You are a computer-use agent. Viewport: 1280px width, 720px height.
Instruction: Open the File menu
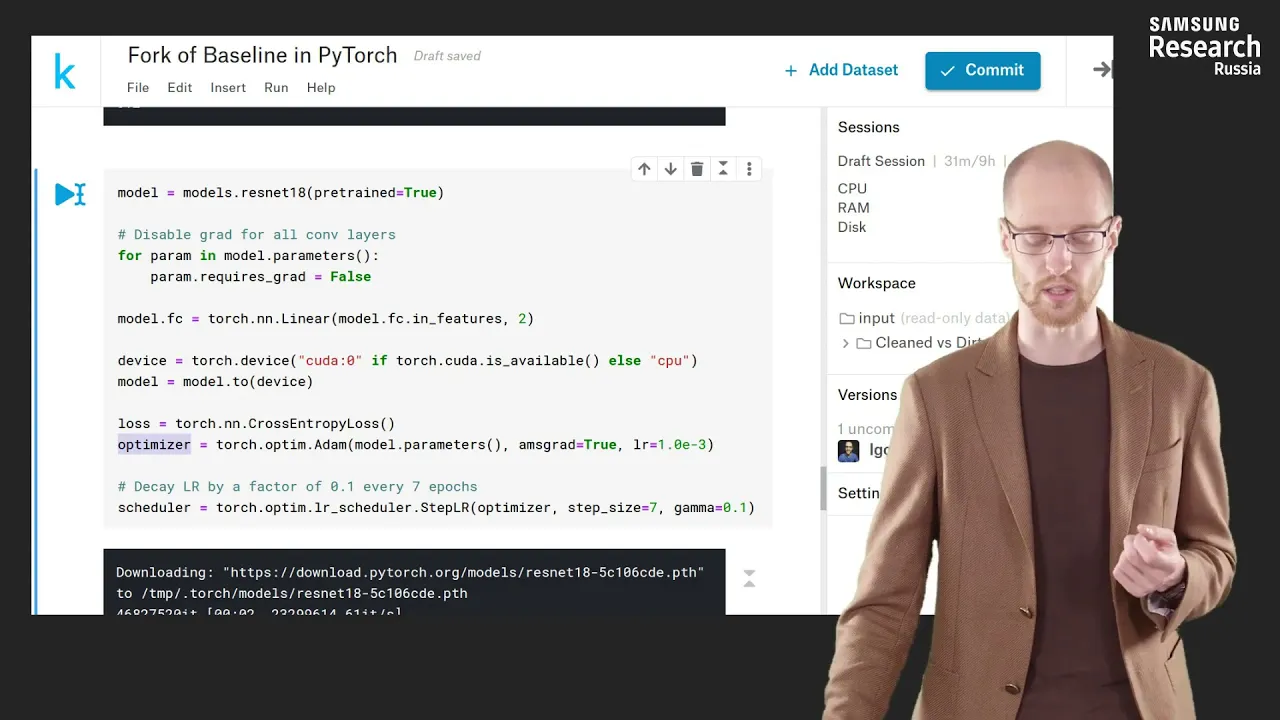[x=138, y=87]
